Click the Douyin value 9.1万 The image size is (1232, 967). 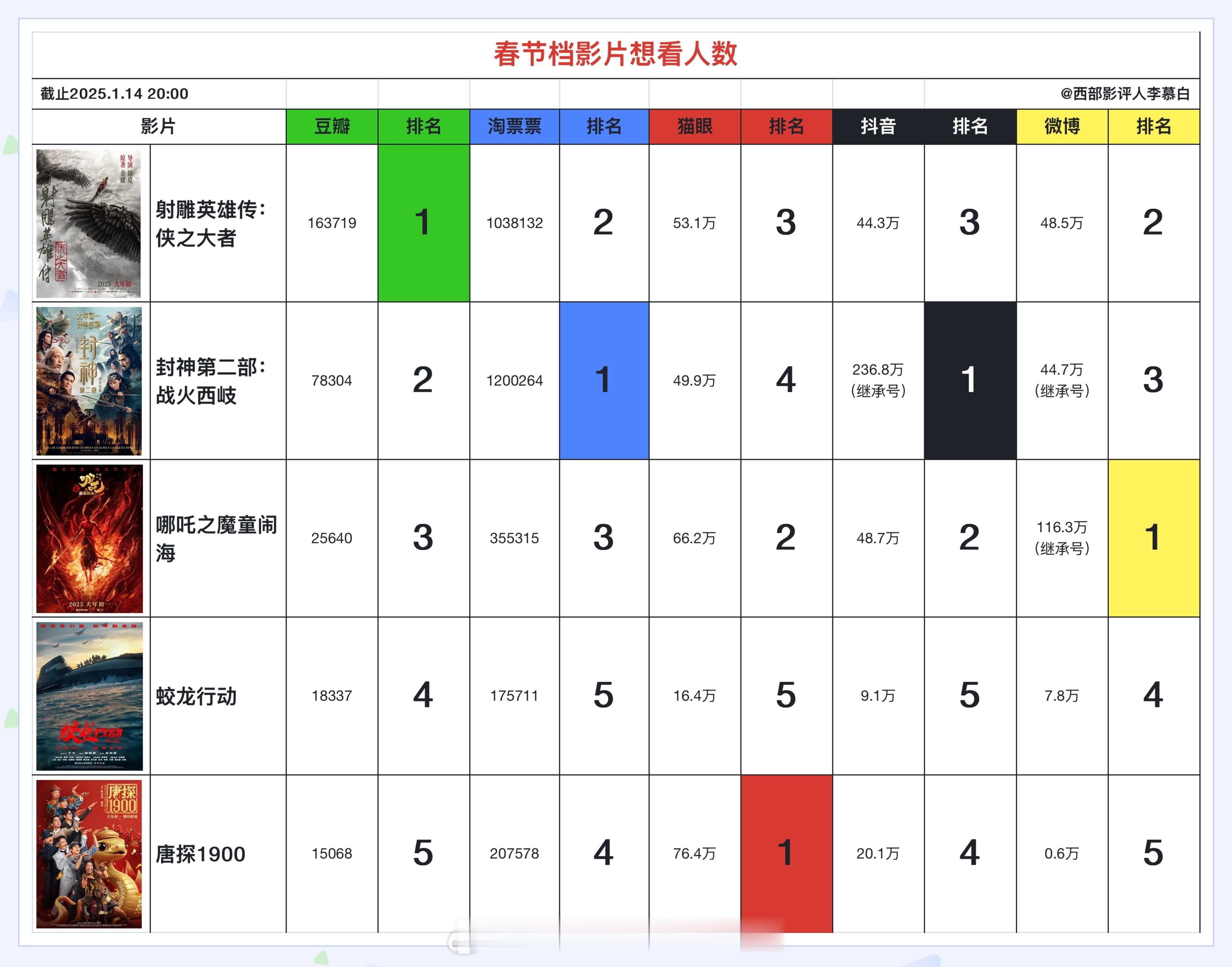(878, 696)
